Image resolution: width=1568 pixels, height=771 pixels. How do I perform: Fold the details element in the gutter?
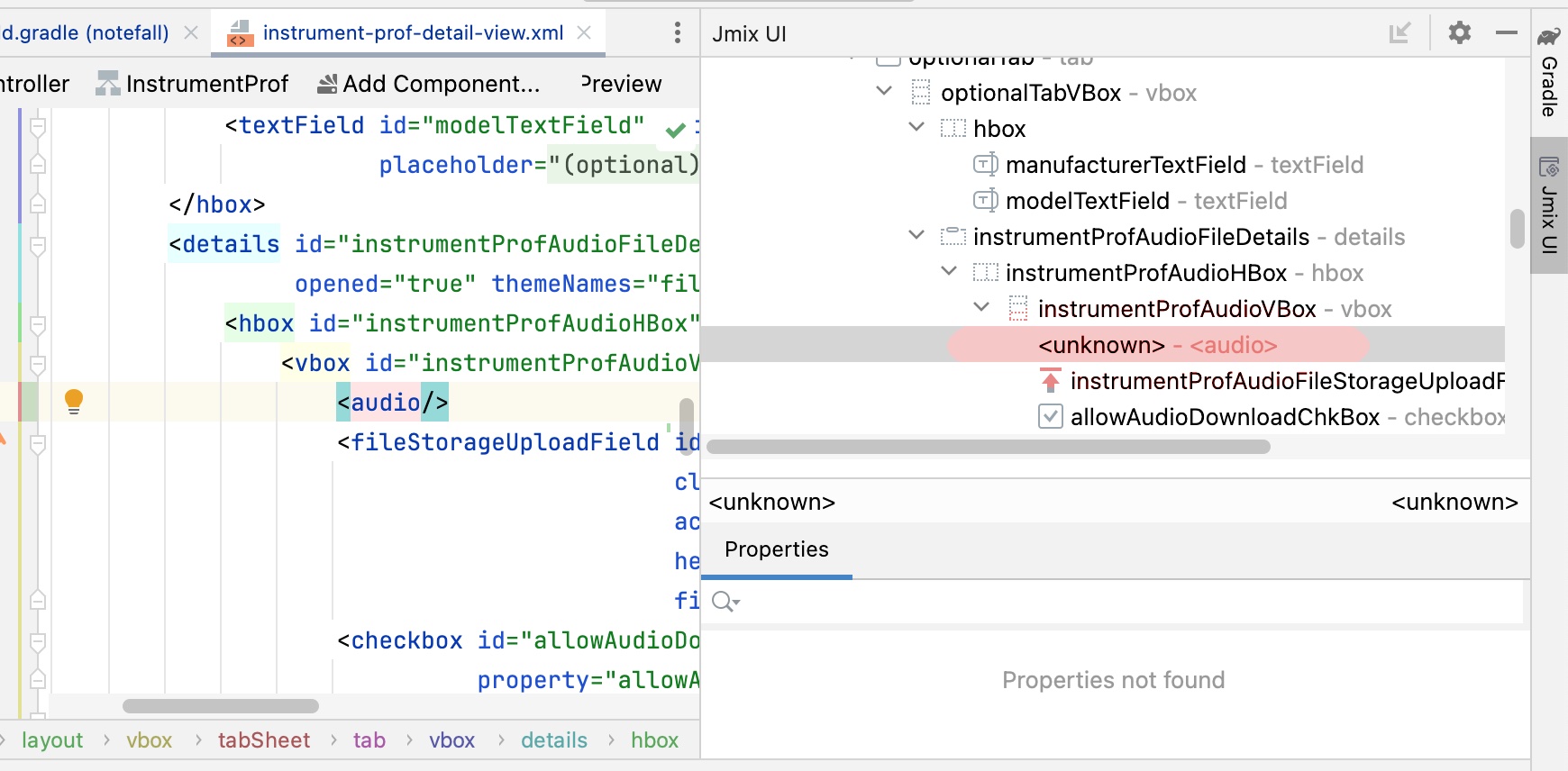(x=38, y=244)
